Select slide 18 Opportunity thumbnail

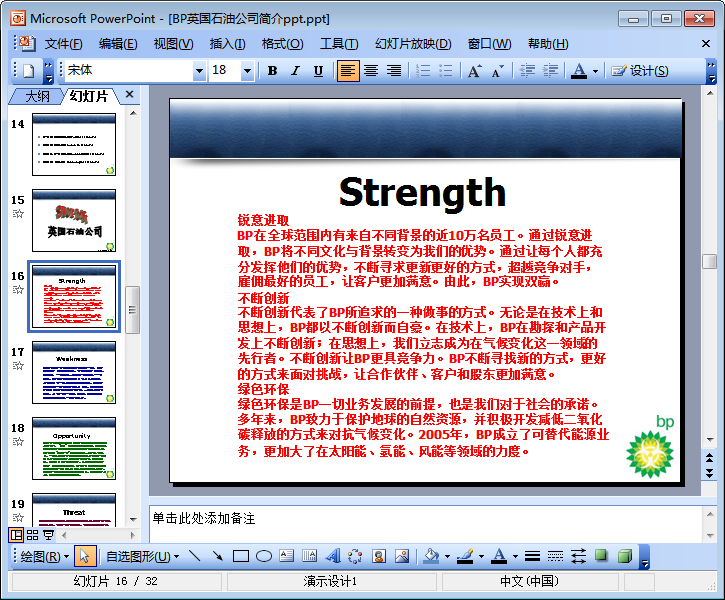click(74, 448)
